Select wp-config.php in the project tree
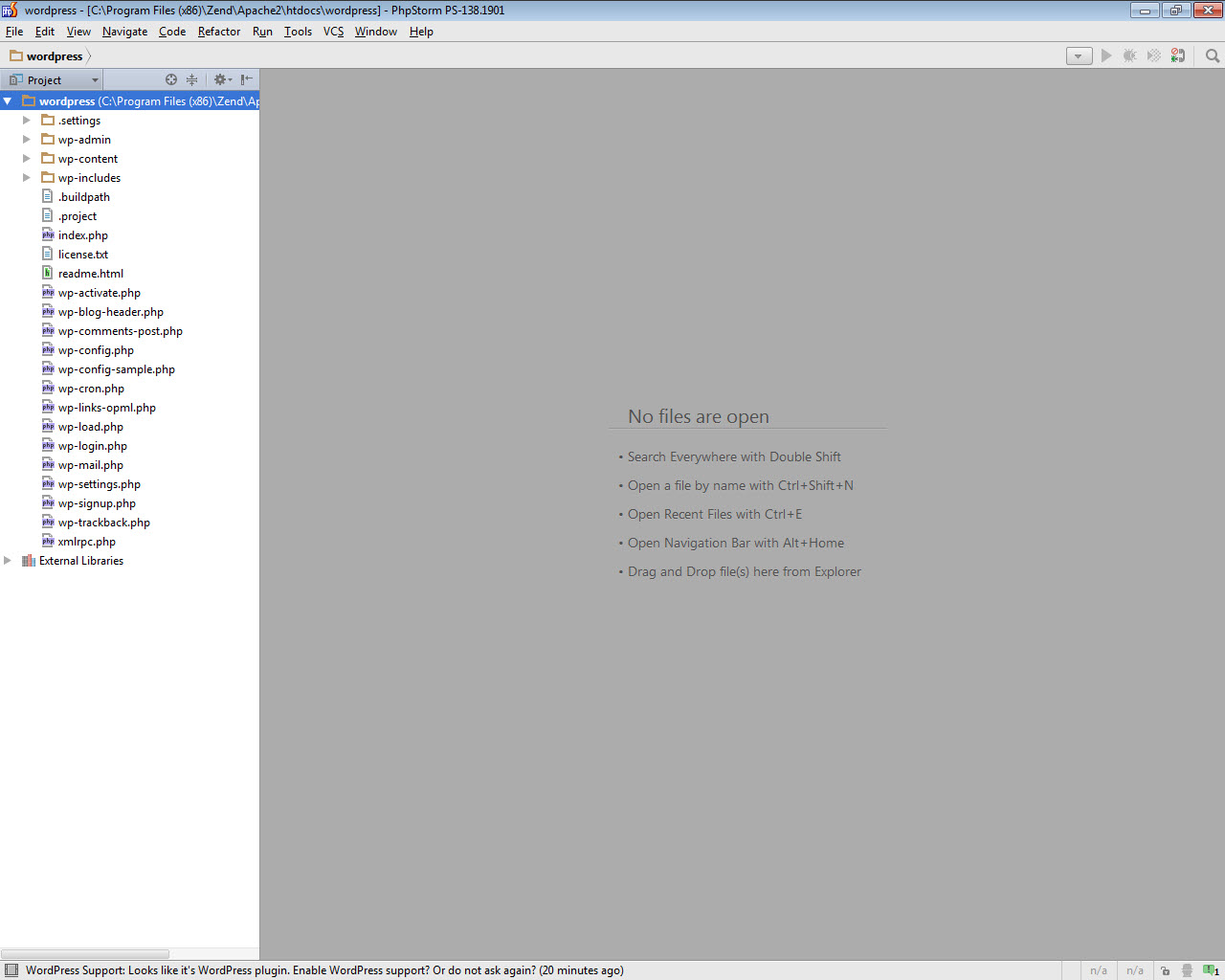This screenshot has width=1225, height=980. click(96, 350)
